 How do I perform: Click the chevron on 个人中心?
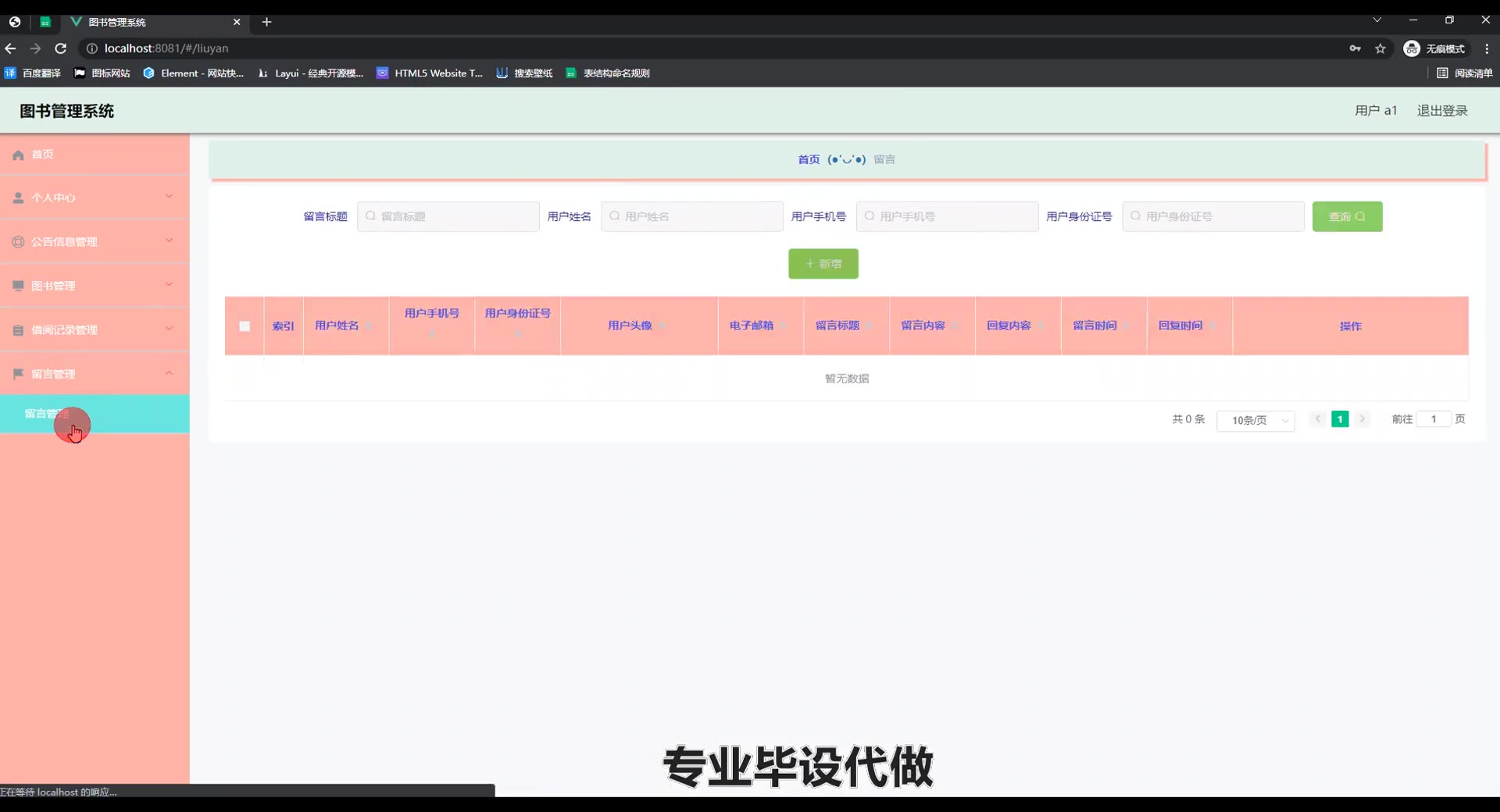(x=169, y=196)
